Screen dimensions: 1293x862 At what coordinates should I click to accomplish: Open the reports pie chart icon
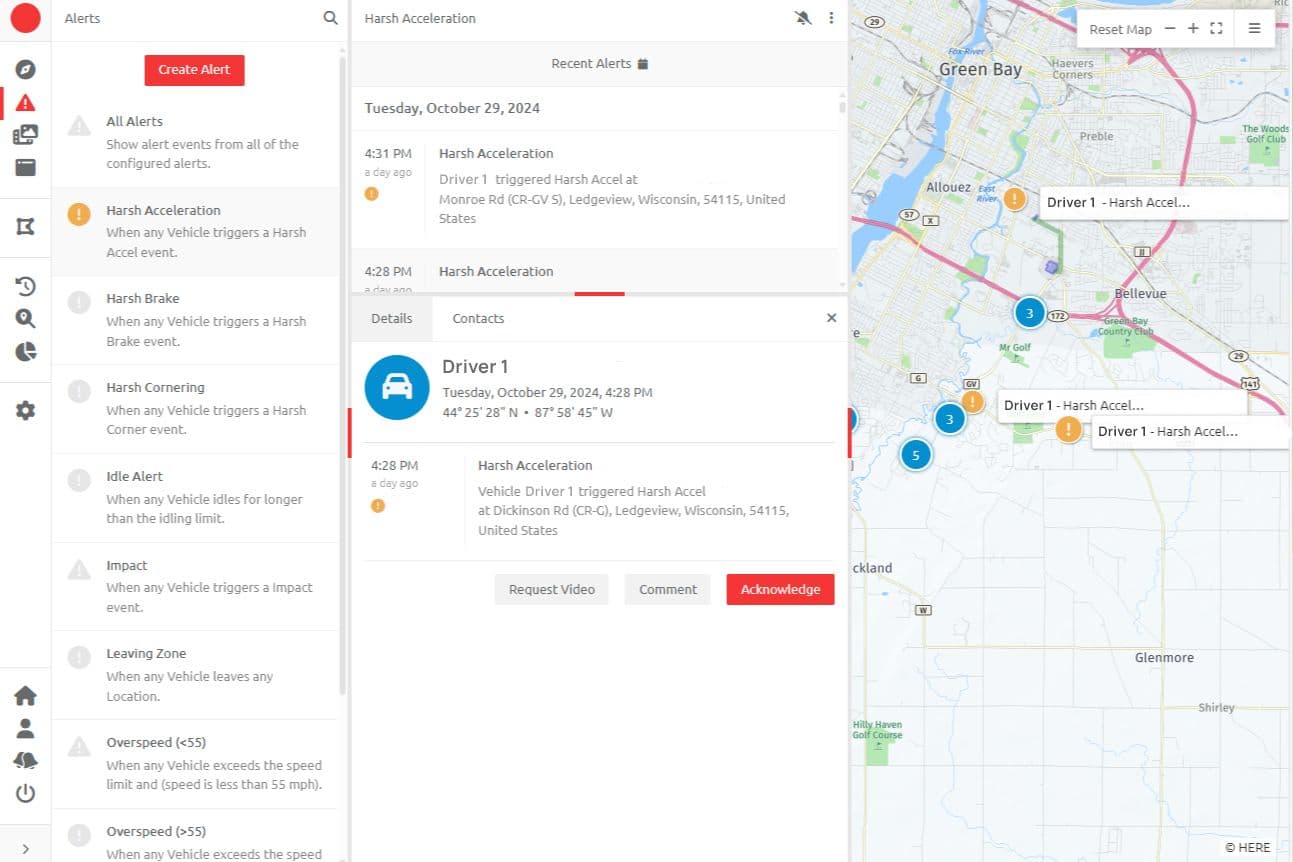[x=25, y=351]
